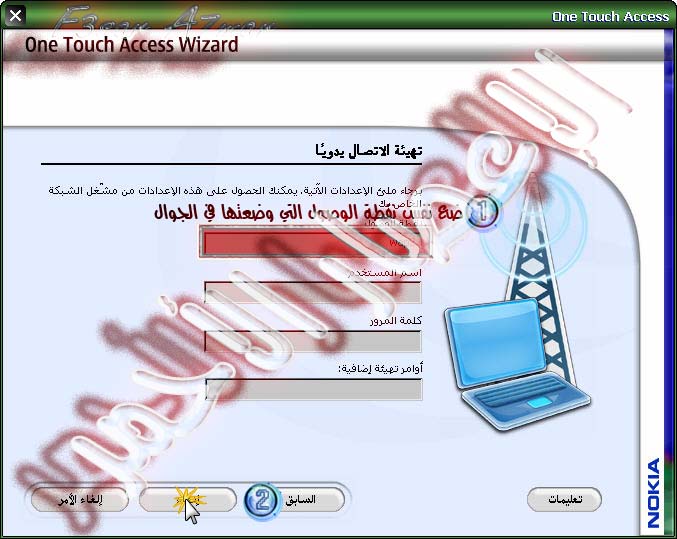Click the One Touch Access Wizard title
Image resolution: width=677 pixels, height=539 pixels.
(132, 45)
